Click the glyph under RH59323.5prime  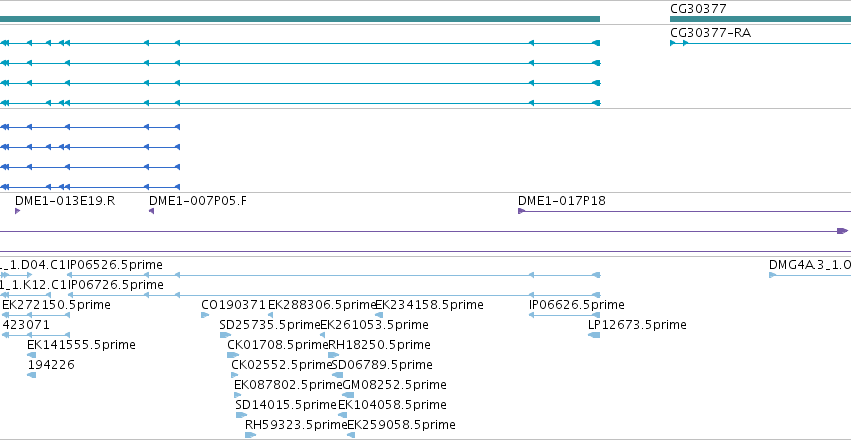pos(250,435)
